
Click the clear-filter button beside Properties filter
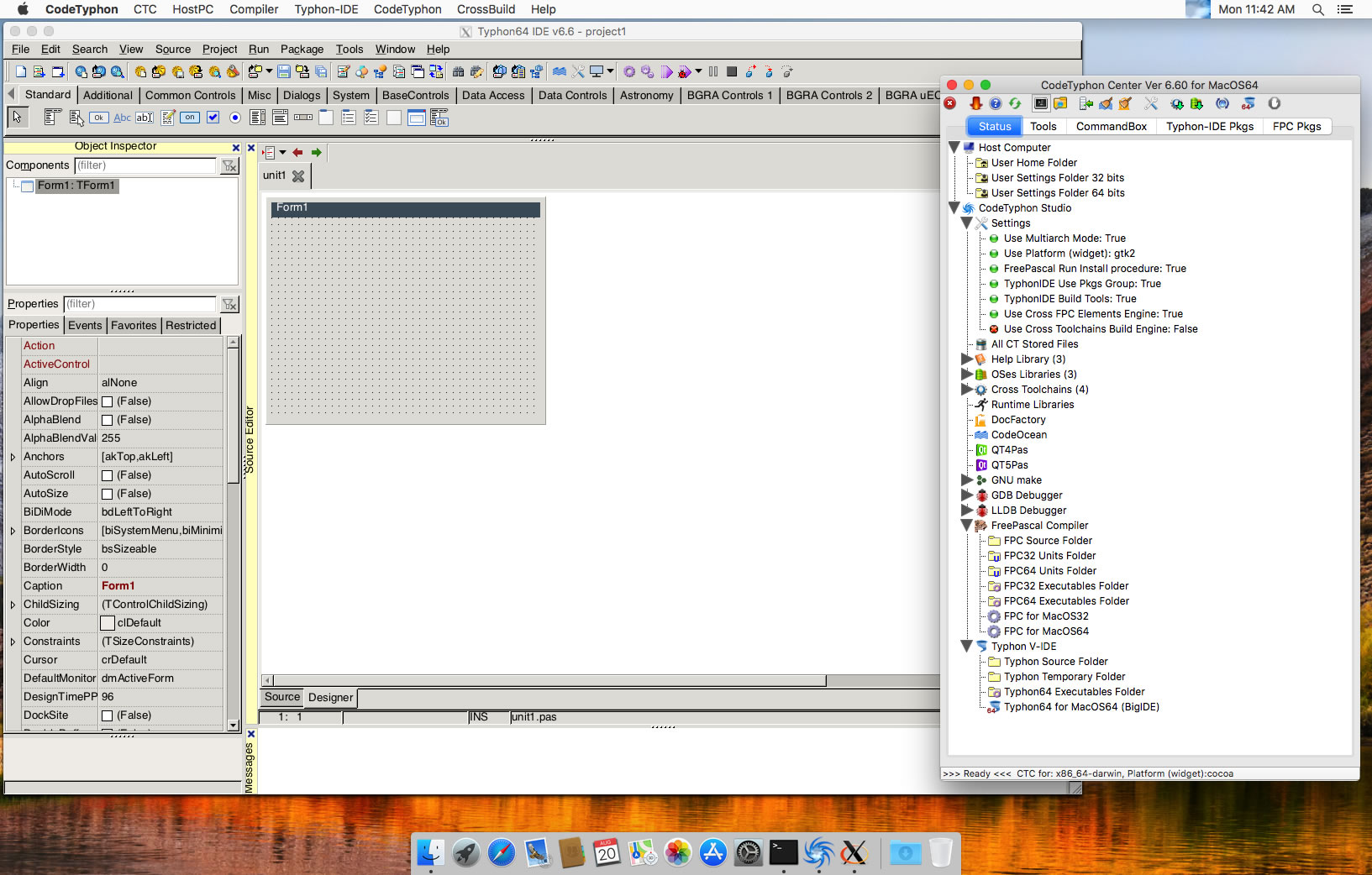[229, 305]
